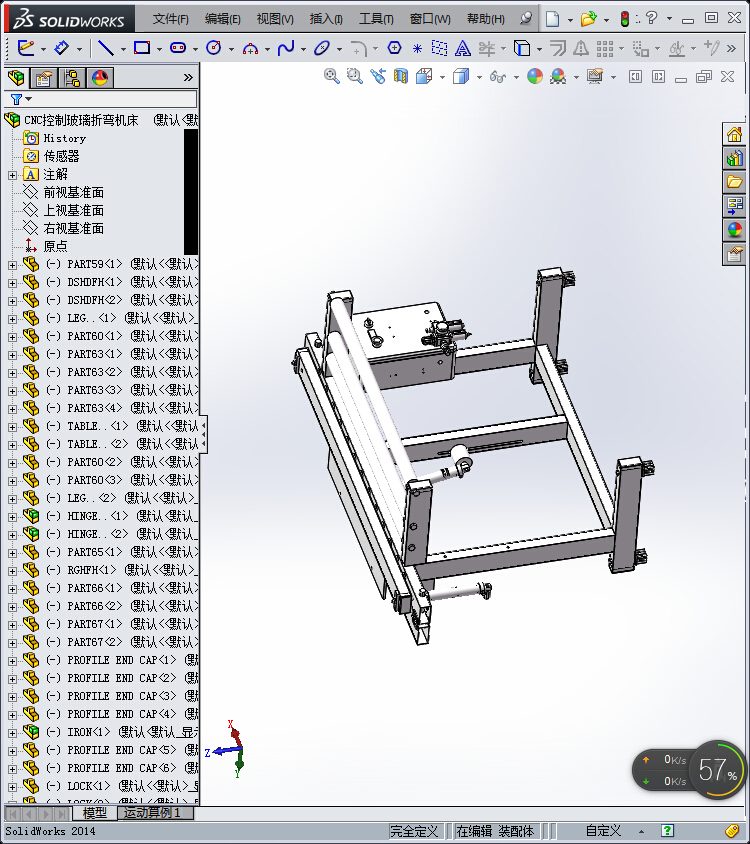Select the Convert Entities tool
The height and width of the screenshot is (844, 750).
pyautogui.click(x=522, y=48)
